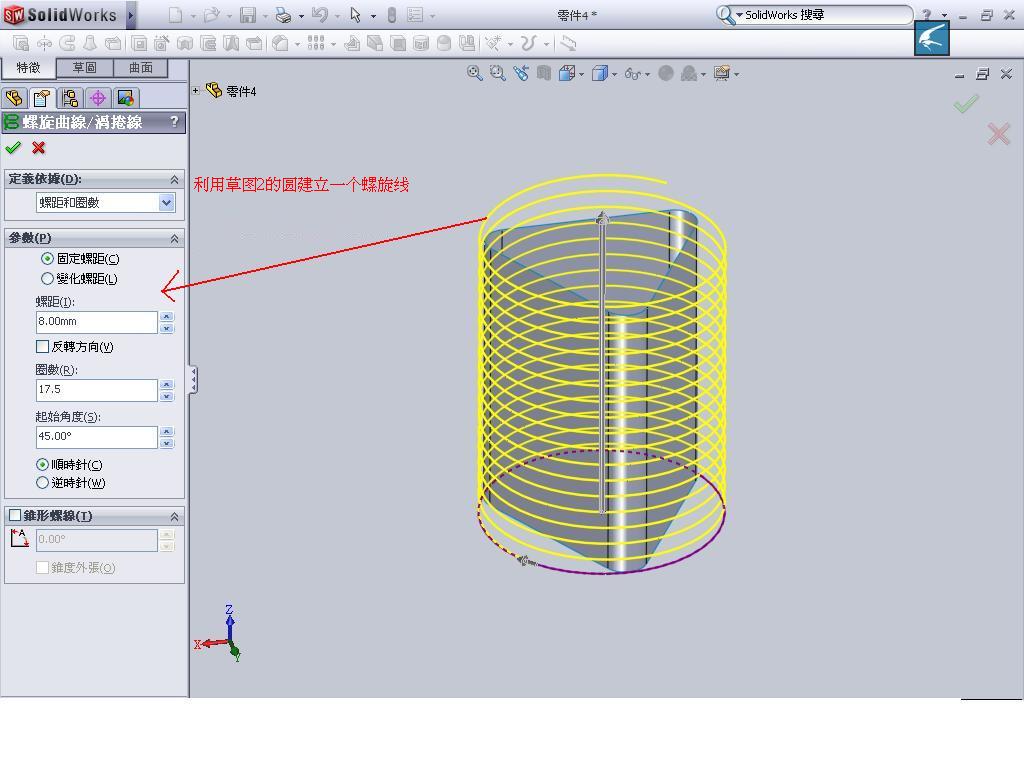The width and height of the screenshot is (1024, 768).
Task: Click the New document icon
Action: coord(175,14)
